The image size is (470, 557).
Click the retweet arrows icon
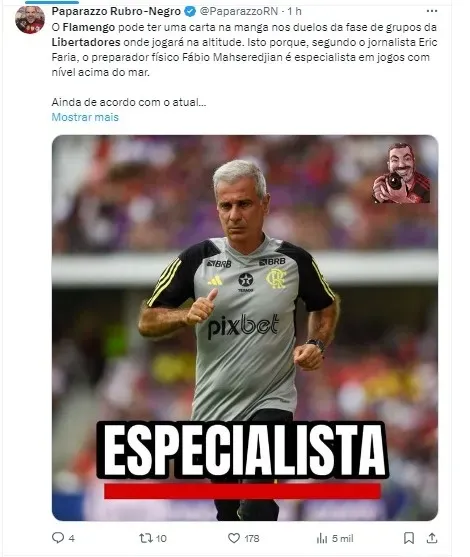(145, 538)
